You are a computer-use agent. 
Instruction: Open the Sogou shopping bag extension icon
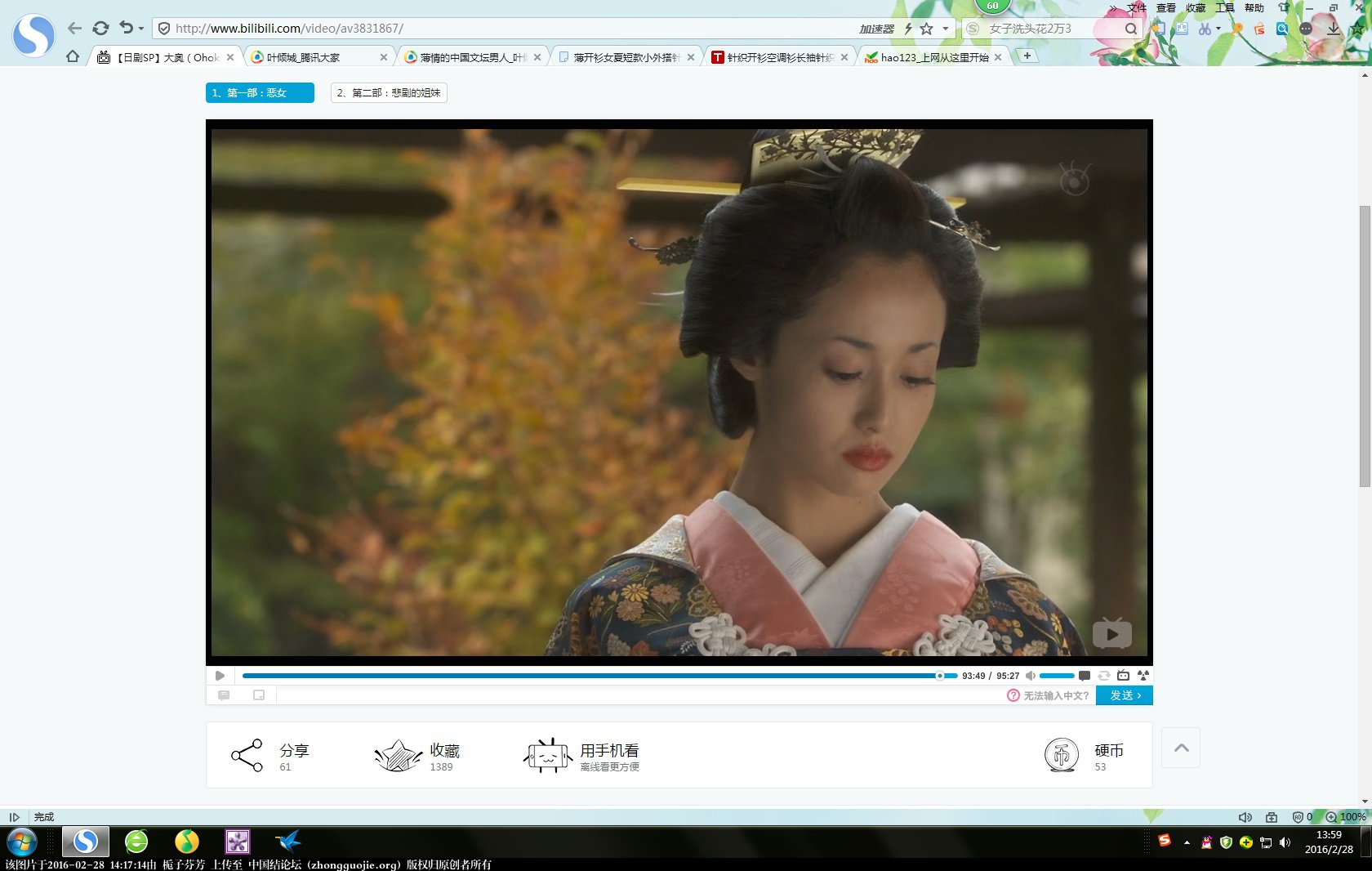(1259, 29)
